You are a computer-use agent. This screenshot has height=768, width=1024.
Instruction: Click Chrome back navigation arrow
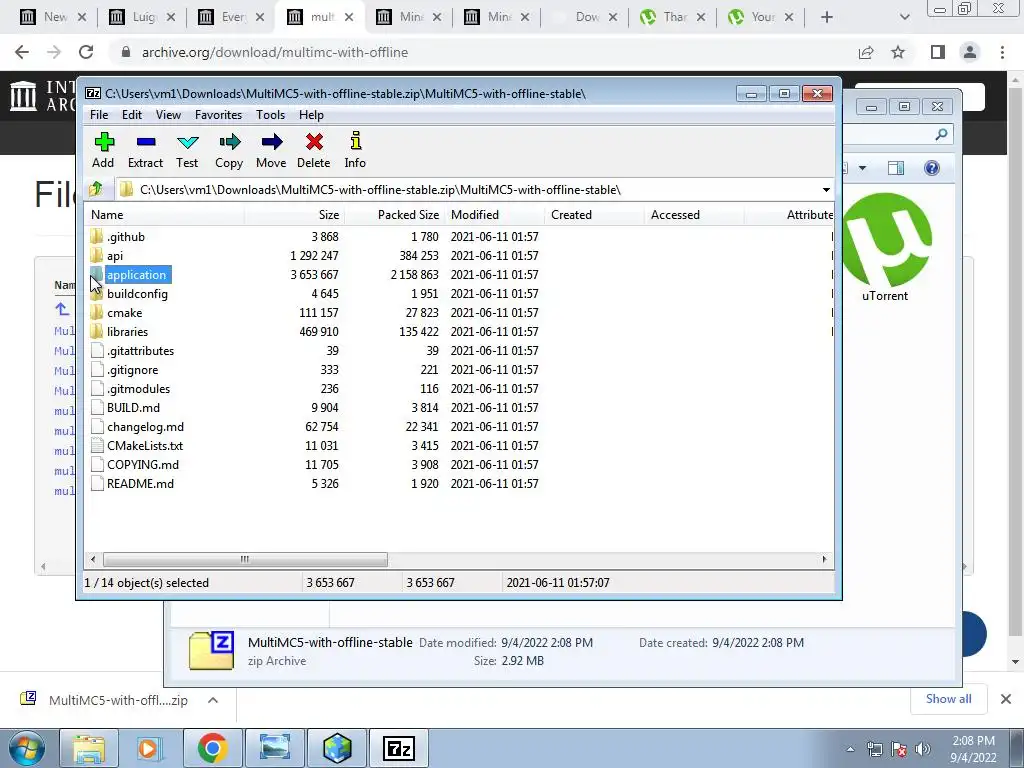[22, 52]
